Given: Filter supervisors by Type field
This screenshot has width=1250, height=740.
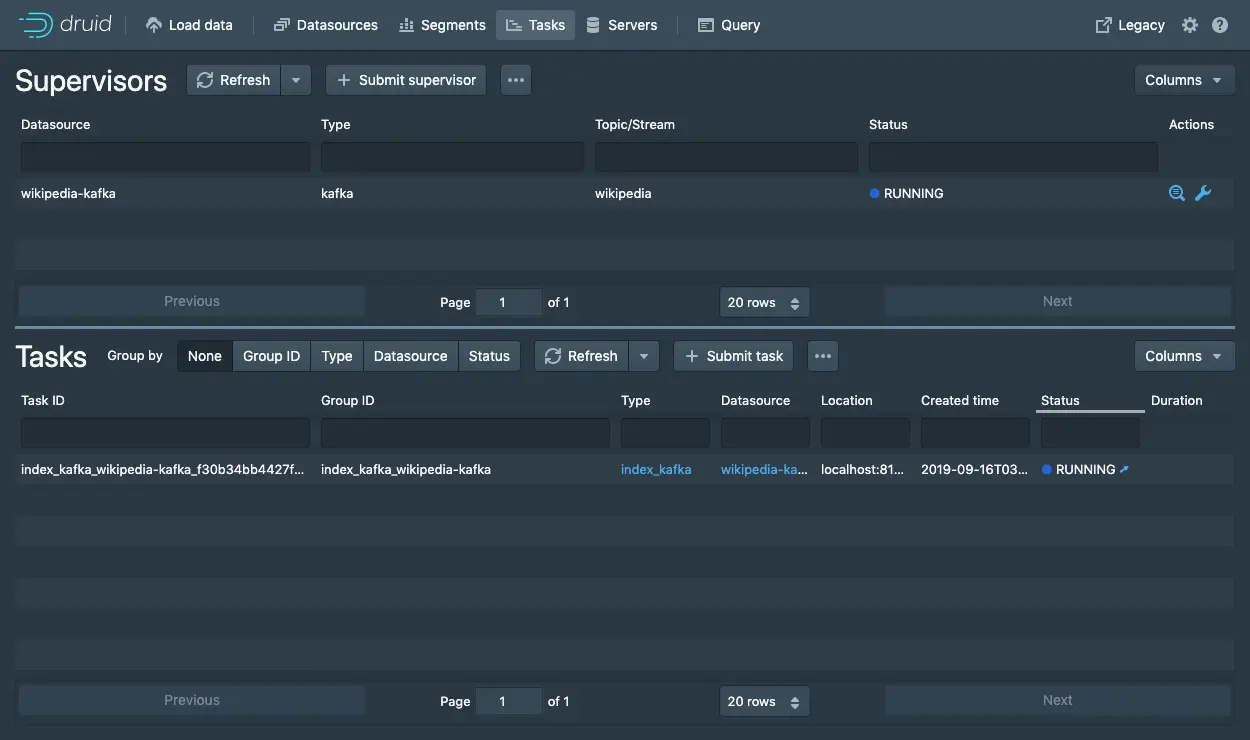Looking at the screenshot, I should coord(452,156).
